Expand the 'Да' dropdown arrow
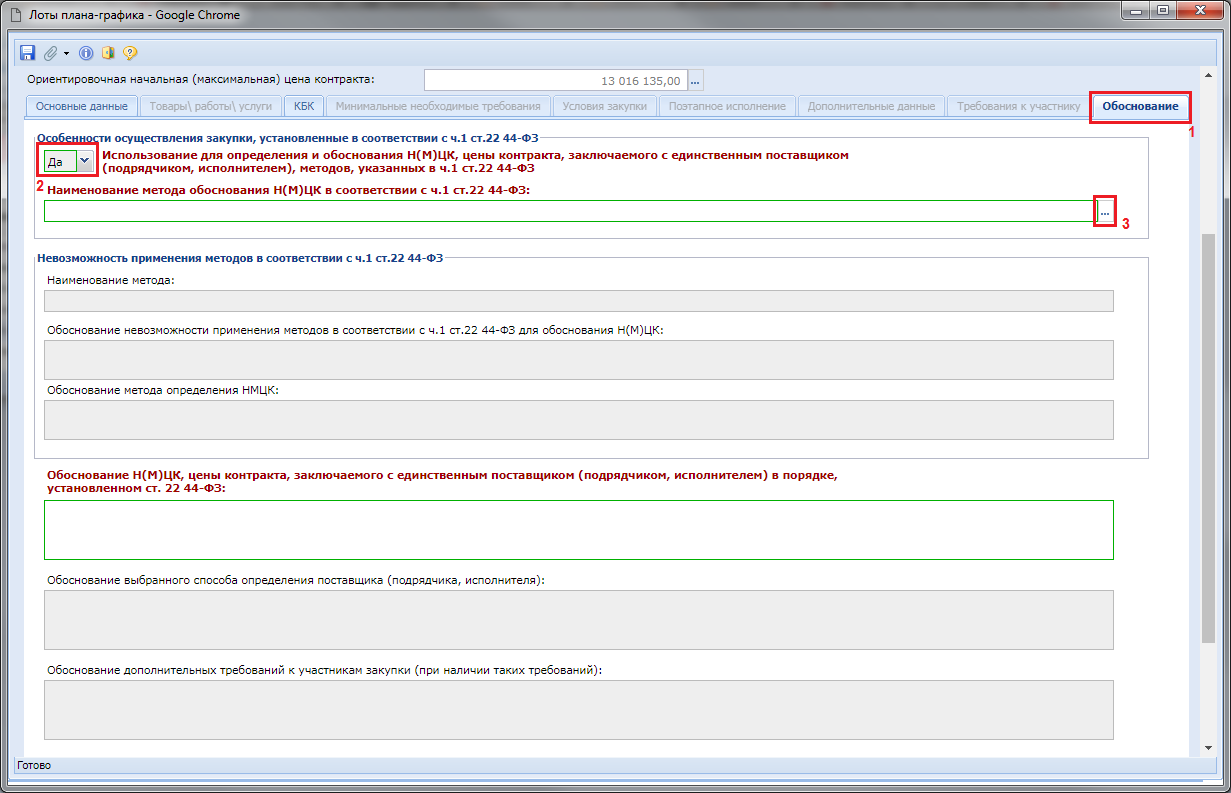This screenshot has width=1231, height=793. click(85, 160)
